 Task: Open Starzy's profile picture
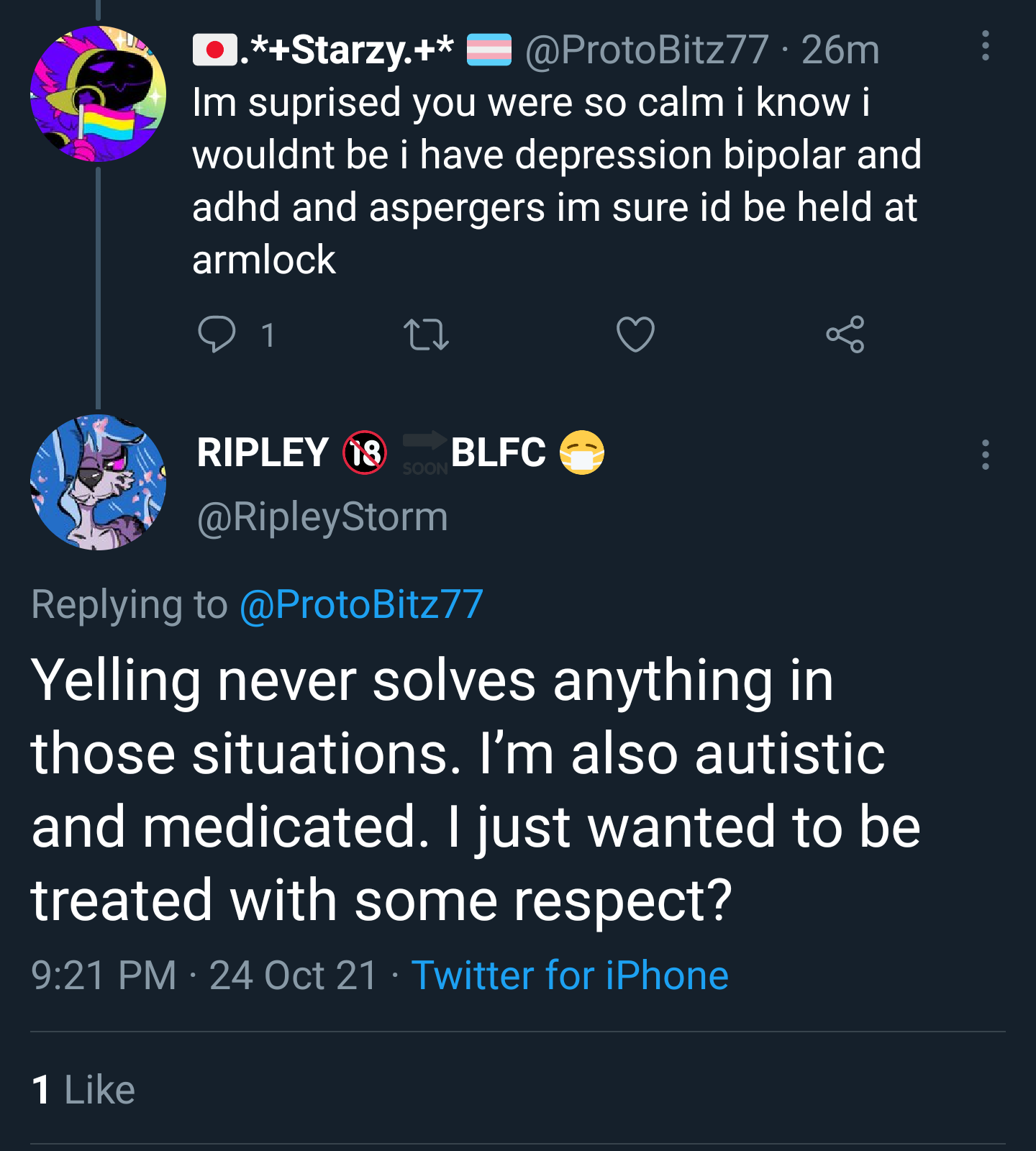98,94
